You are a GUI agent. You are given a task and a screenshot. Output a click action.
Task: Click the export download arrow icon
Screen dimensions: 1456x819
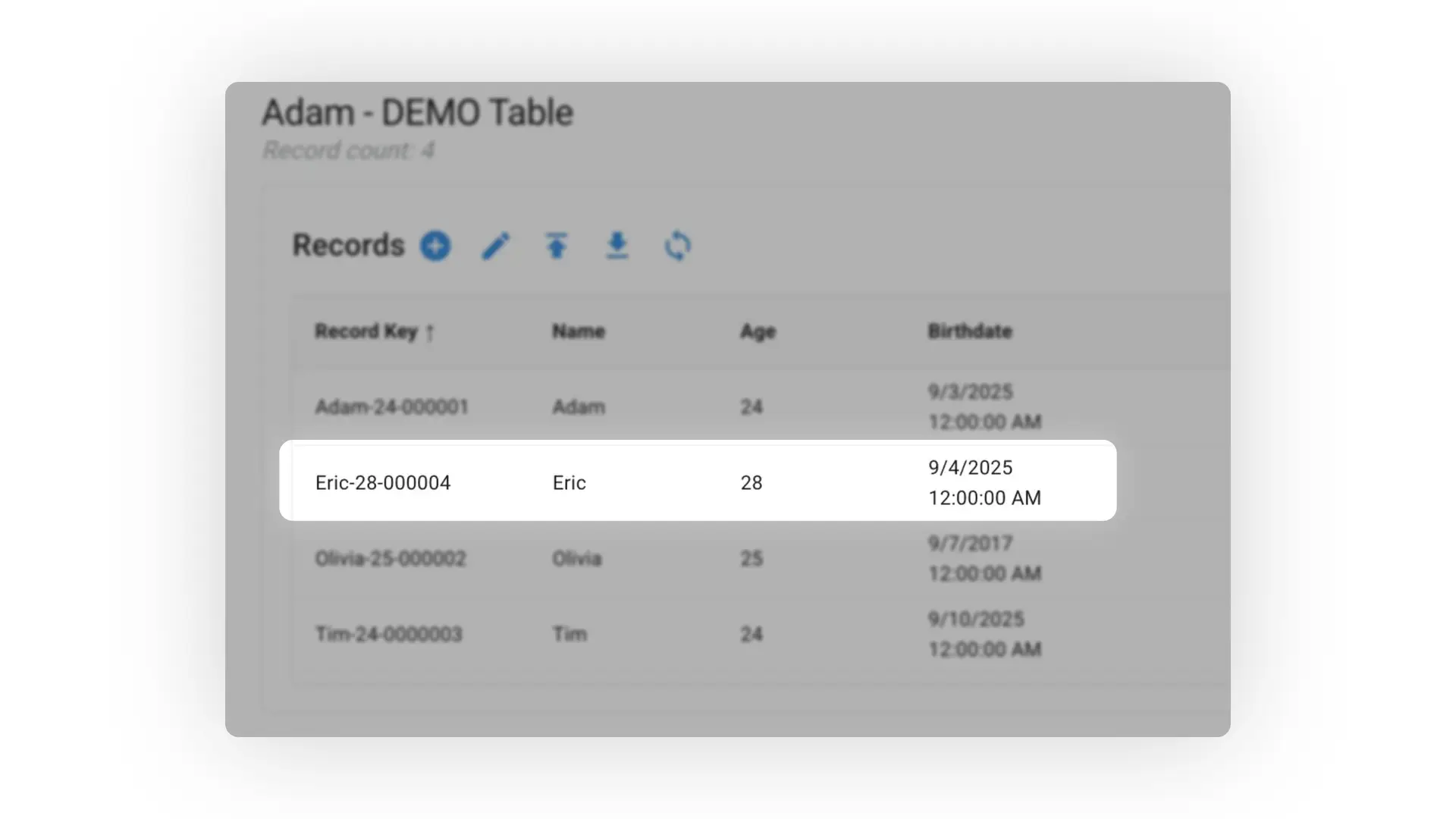(617, 245)
